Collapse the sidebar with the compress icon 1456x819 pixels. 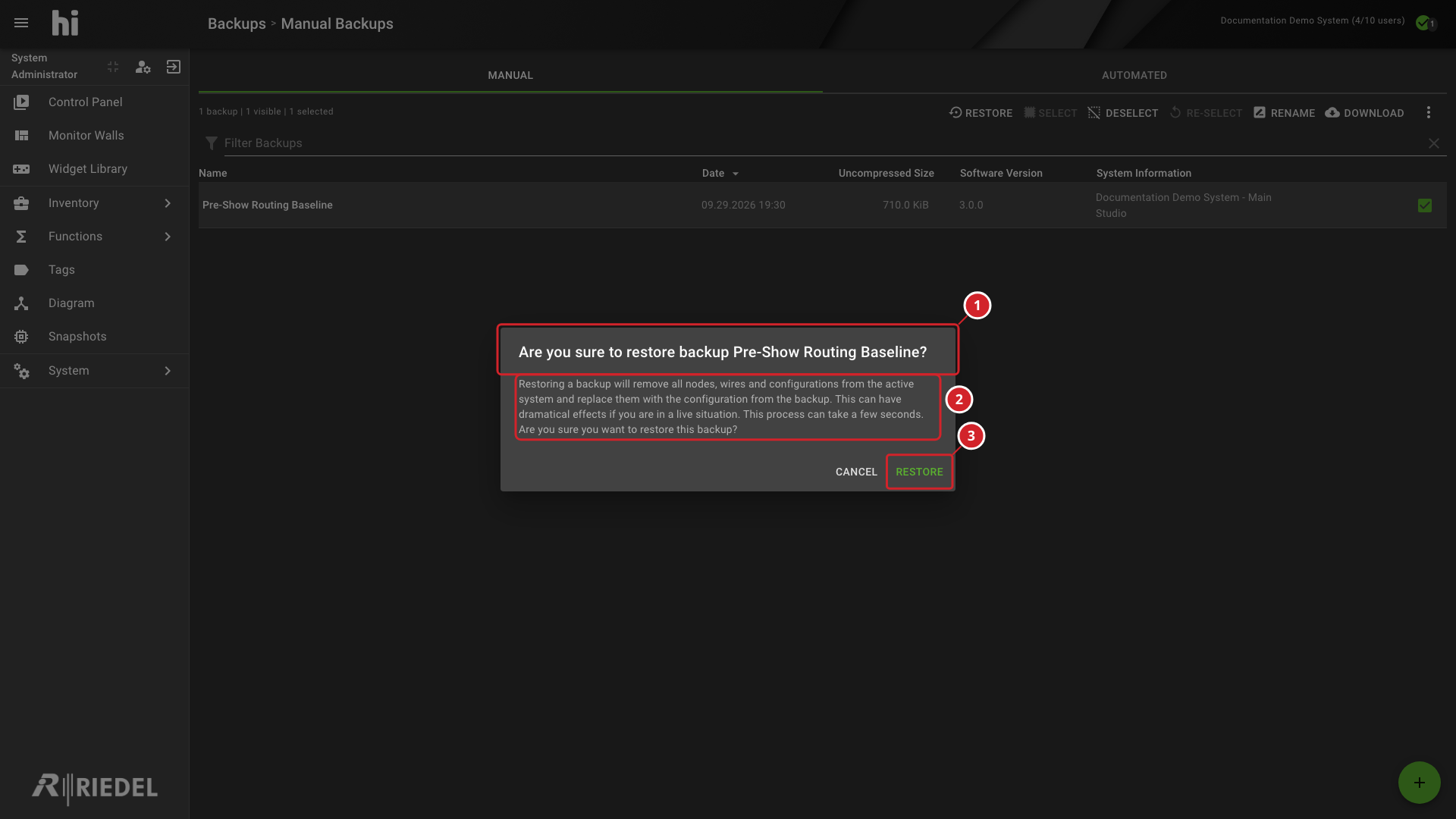pyautogui.click(x=113, y=67)
